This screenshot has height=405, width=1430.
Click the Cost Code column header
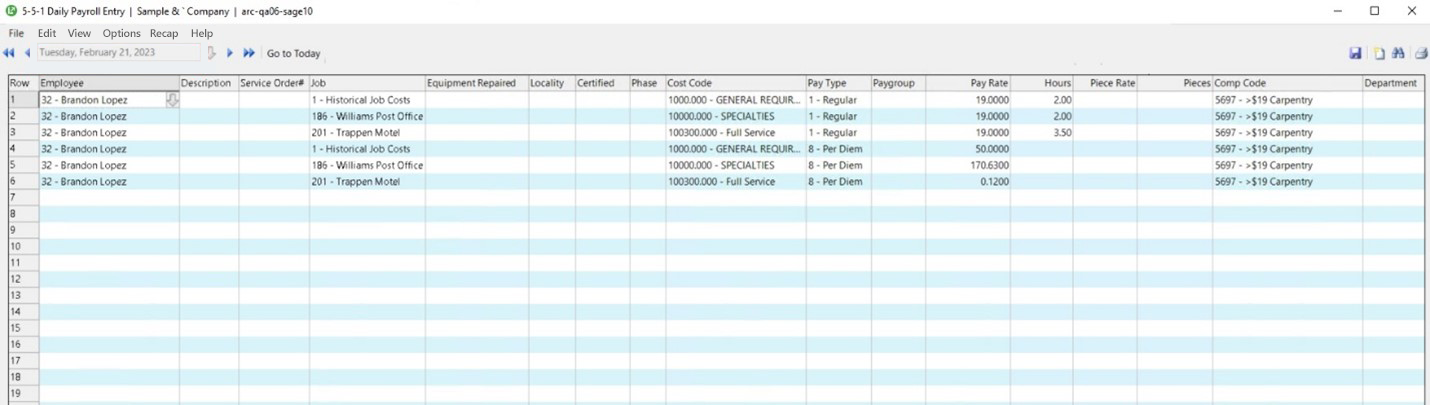pos(735,83)
